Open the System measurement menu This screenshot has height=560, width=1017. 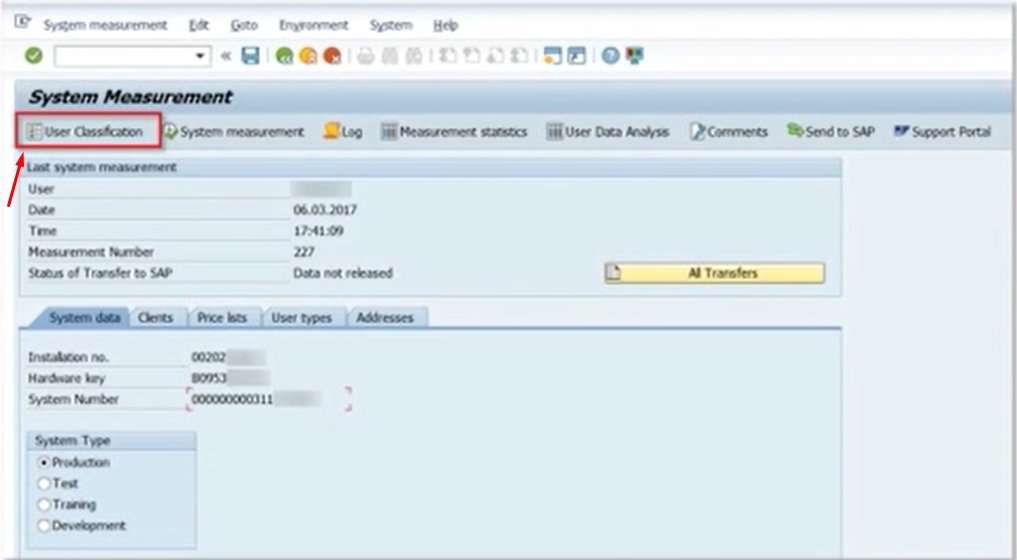pyautogui.click(x=105, y=25)
